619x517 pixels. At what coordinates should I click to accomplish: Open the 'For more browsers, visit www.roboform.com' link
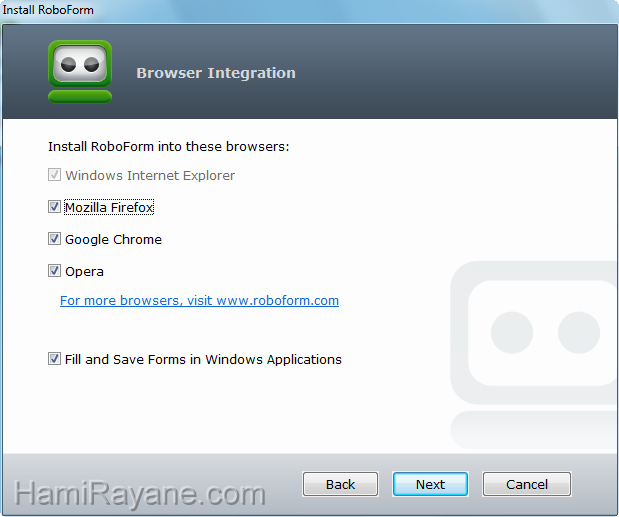(199, 300)
